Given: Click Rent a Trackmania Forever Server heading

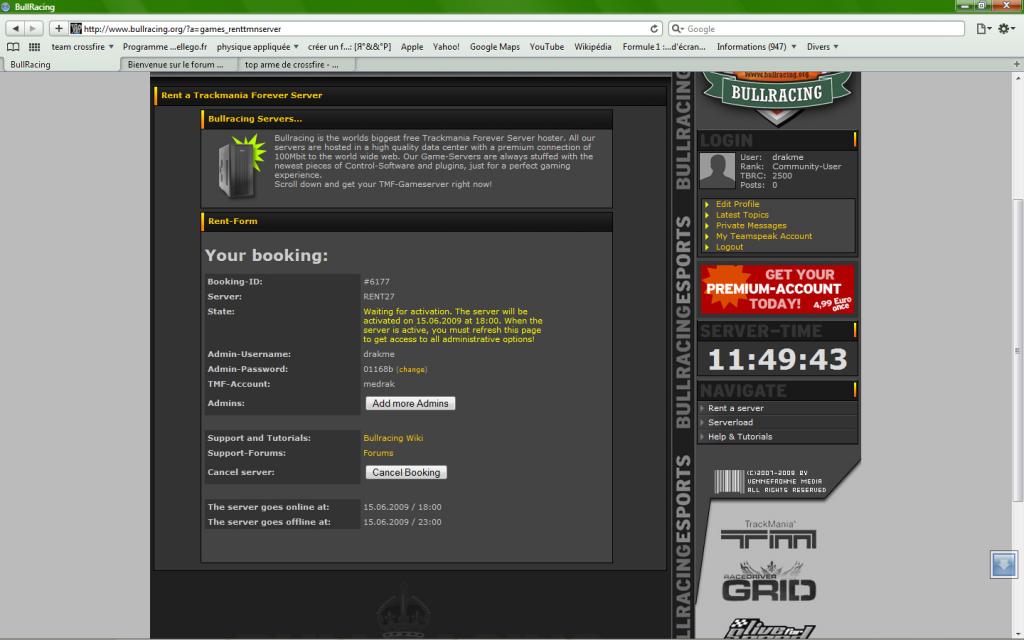Looking at the screenshot, I should [242, 95].
